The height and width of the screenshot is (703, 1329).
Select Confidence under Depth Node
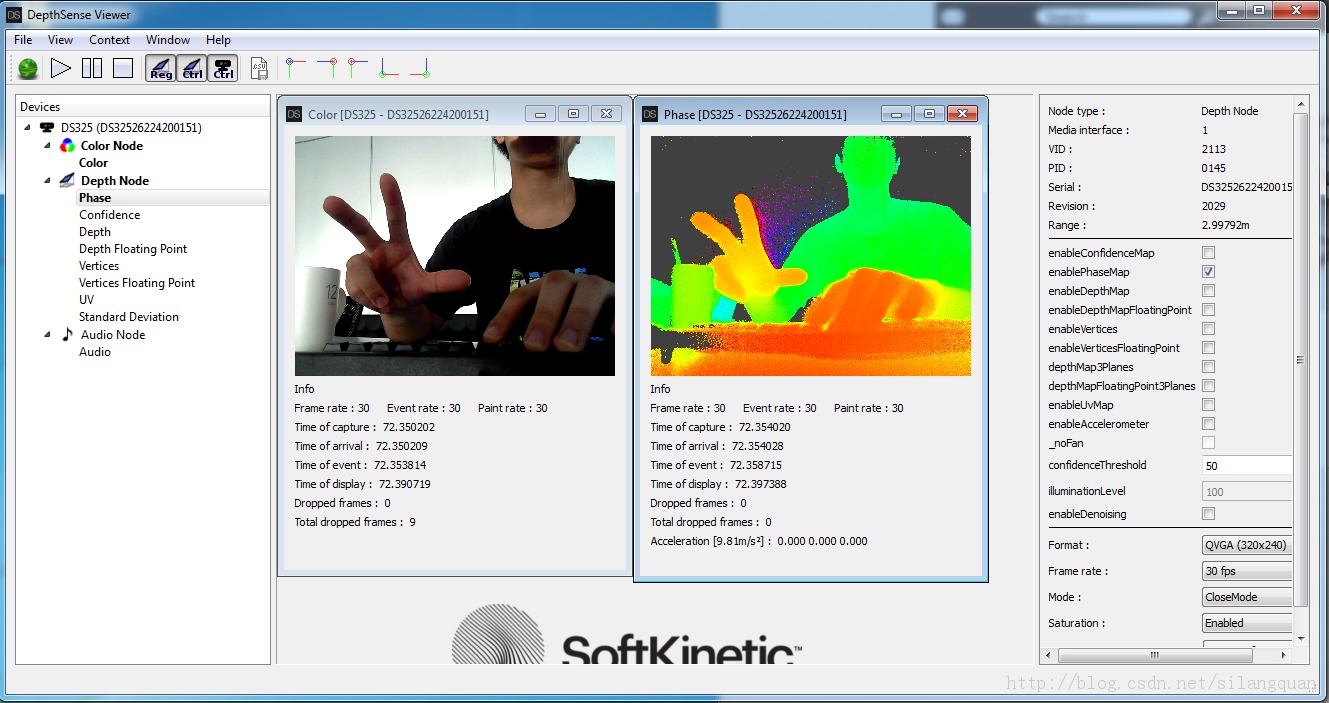click(x=110, y=215)
